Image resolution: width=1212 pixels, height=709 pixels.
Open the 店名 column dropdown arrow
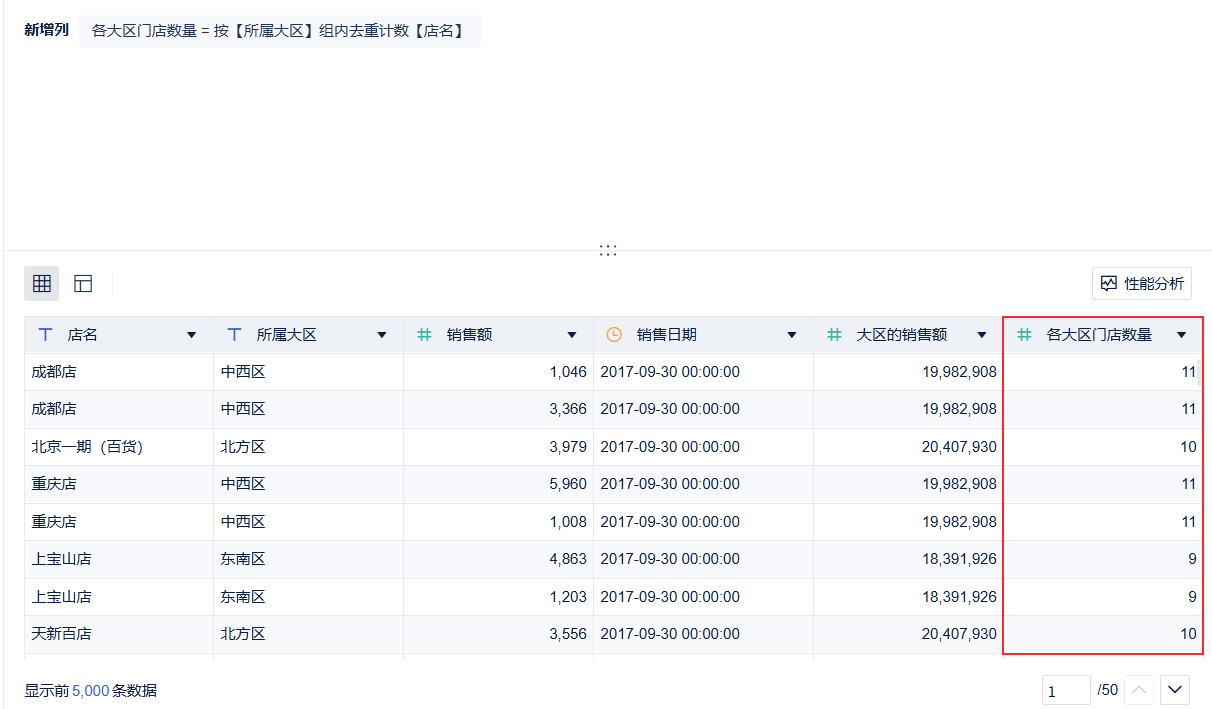(x=192, y=335)
